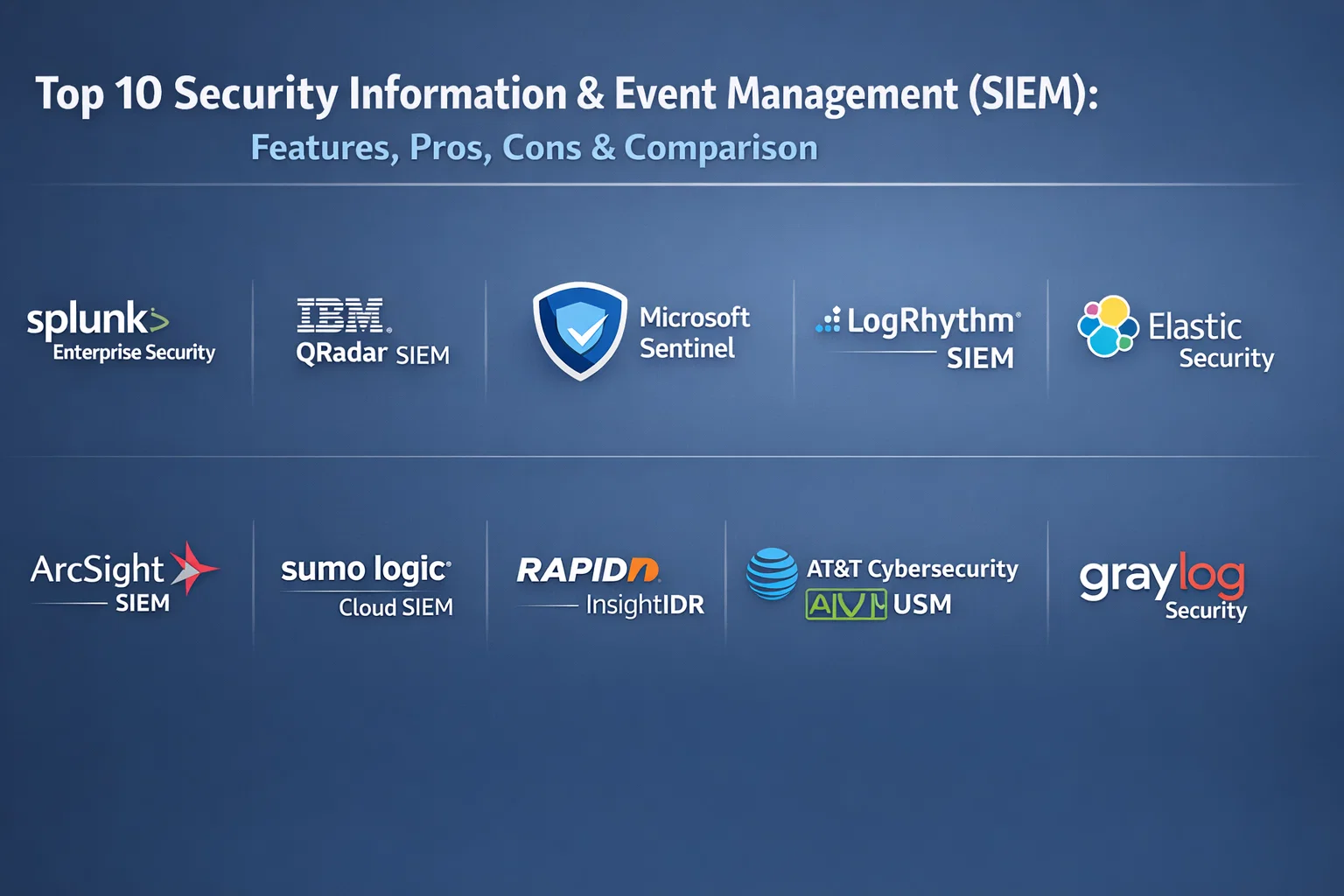Select the green AlienVault logo badge

click(x=845, y=605)
